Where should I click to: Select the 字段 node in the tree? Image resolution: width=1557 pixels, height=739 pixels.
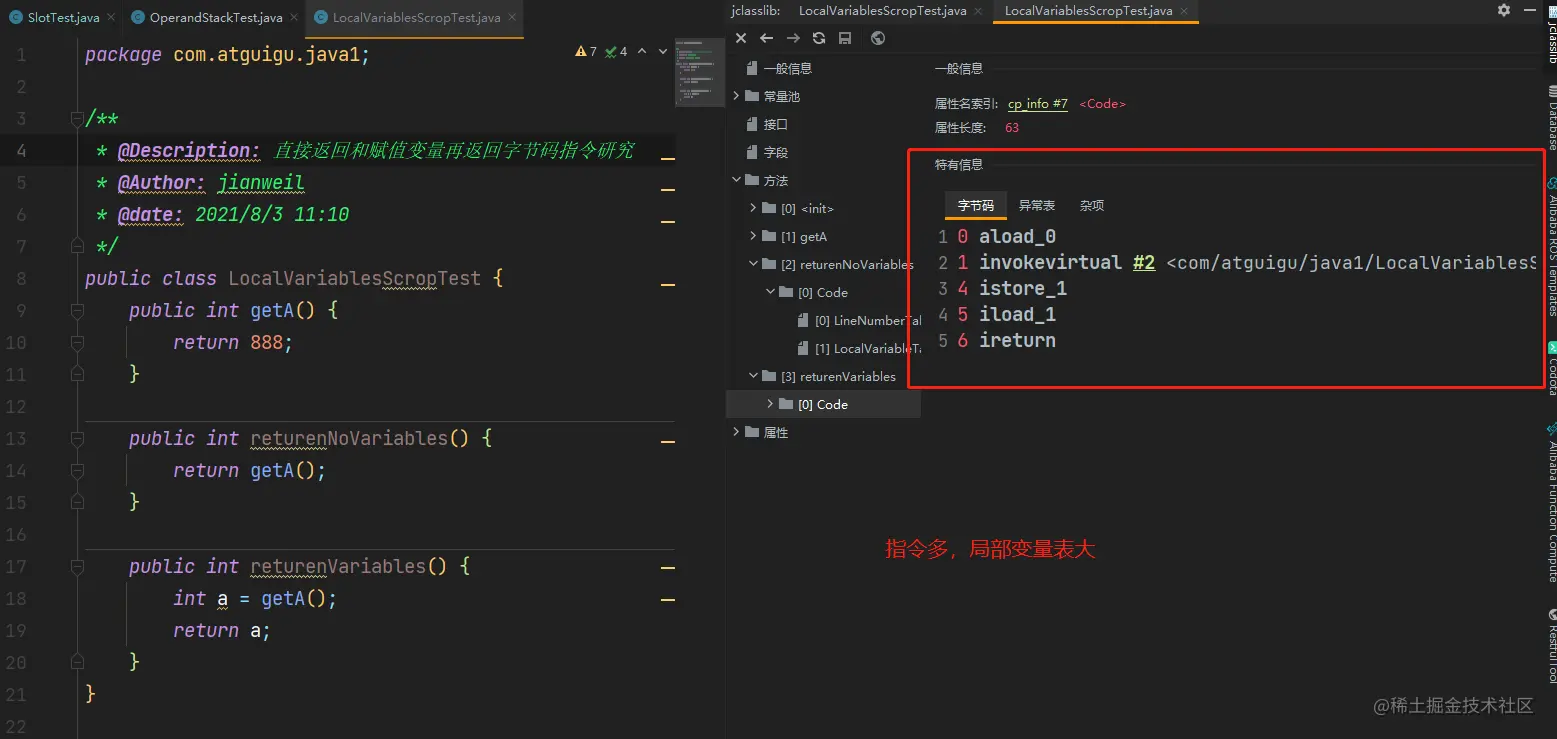tap(768, 152)
